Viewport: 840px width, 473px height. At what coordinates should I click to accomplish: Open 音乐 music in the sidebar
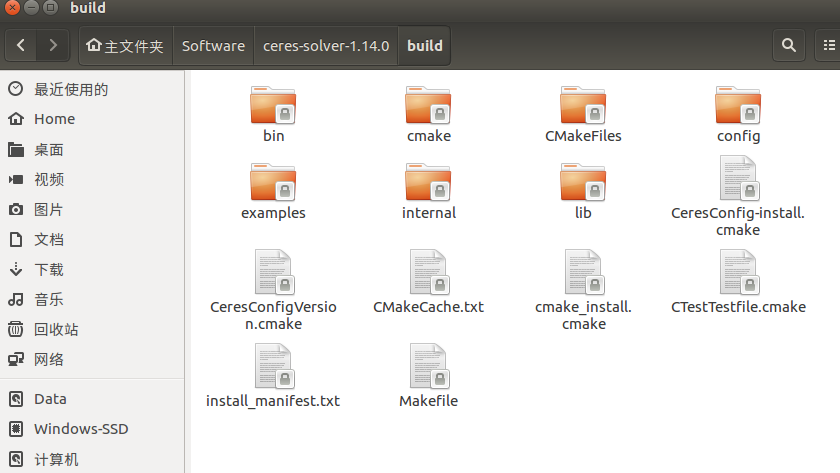pos(92,299)
